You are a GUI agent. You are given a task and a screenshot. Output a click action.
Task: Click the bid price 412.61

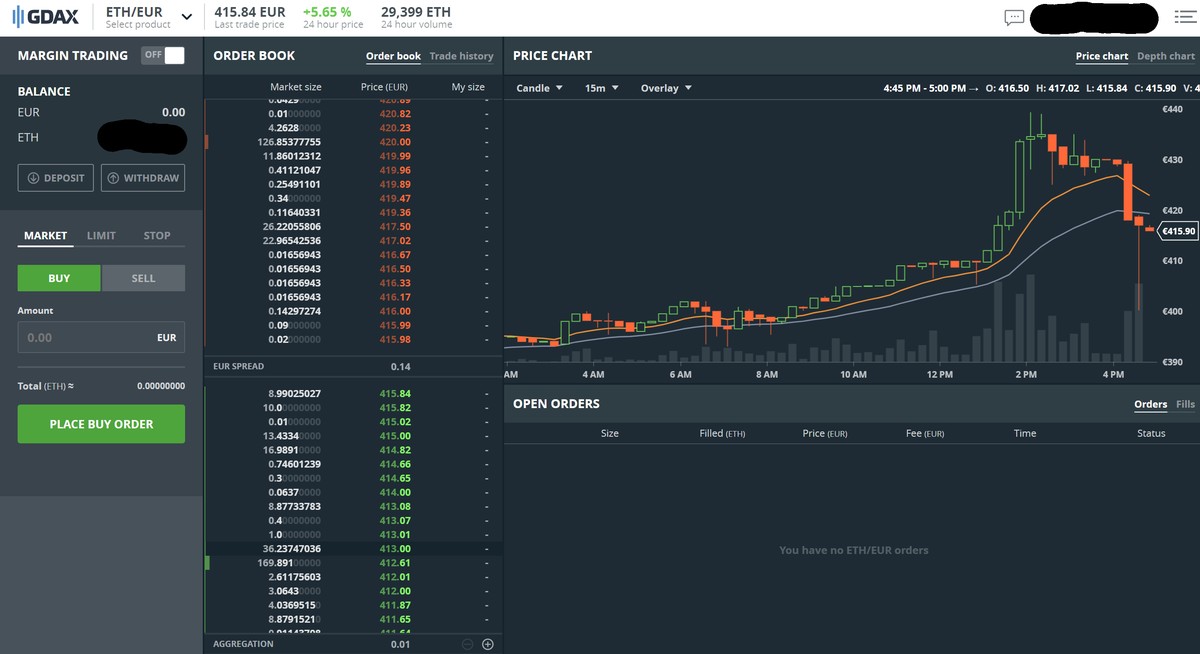tap(395, 563)
